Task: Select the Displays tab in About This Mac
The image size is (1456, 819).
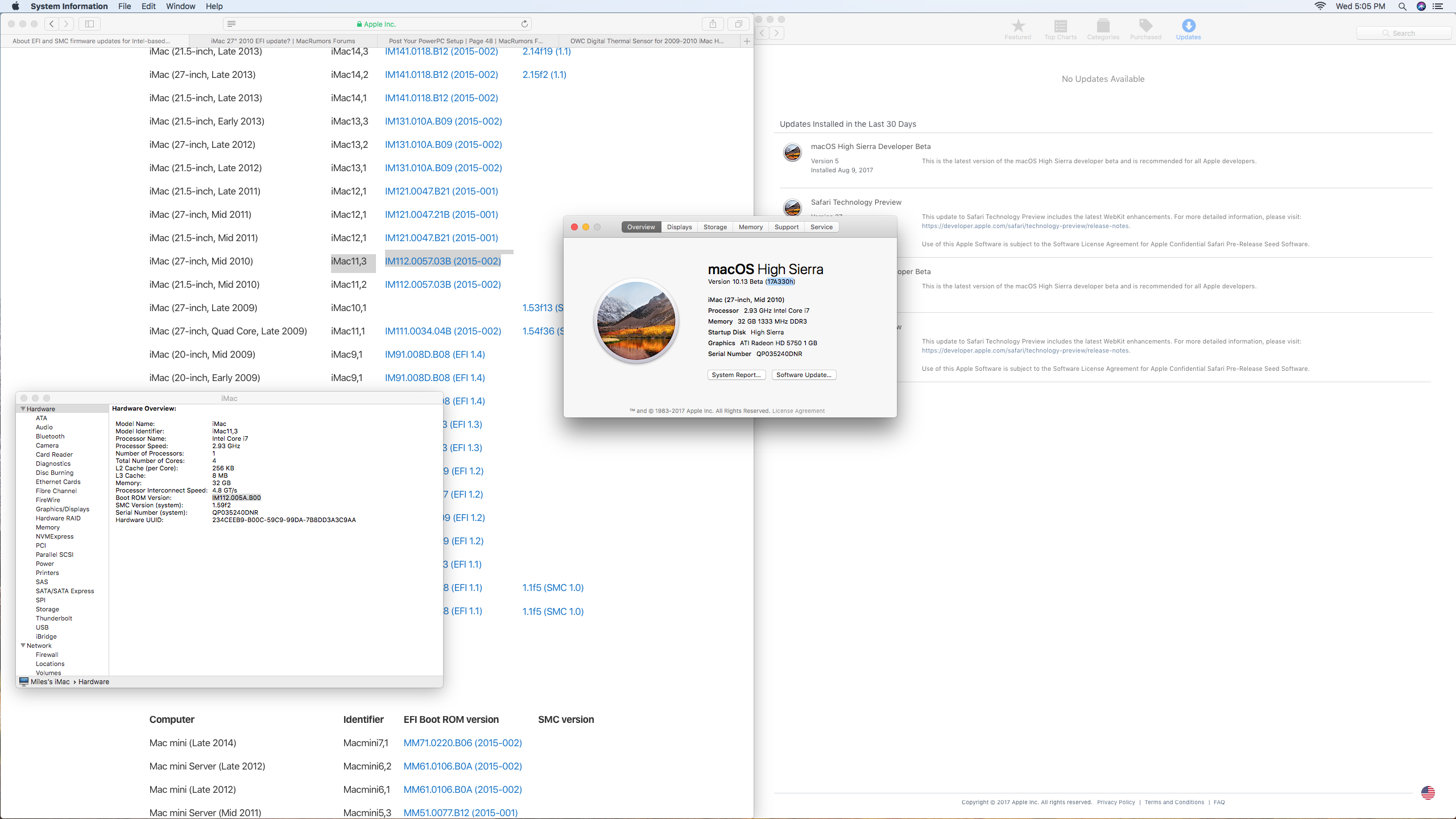Action: [679, 227]
